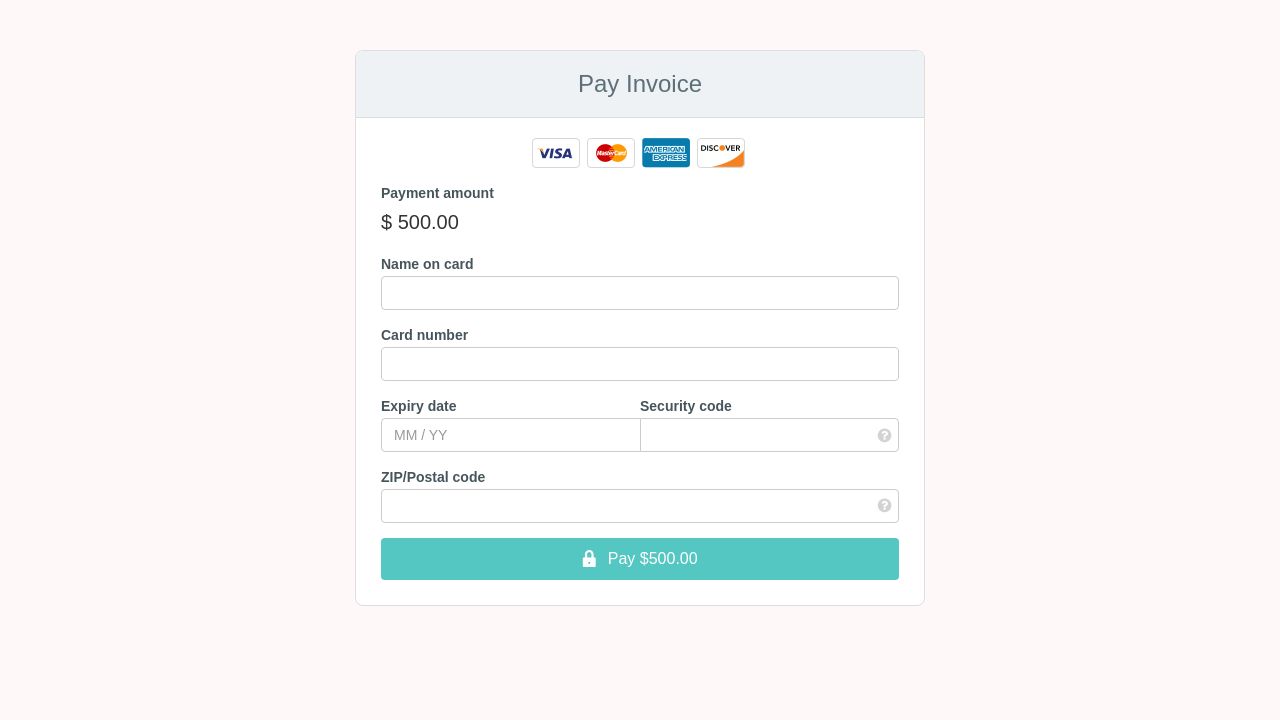Image resolution: width=1280 pixels, height=720 pixels.
Task: Click the lock icon on Pay button
Action: (x=589, y=559)
